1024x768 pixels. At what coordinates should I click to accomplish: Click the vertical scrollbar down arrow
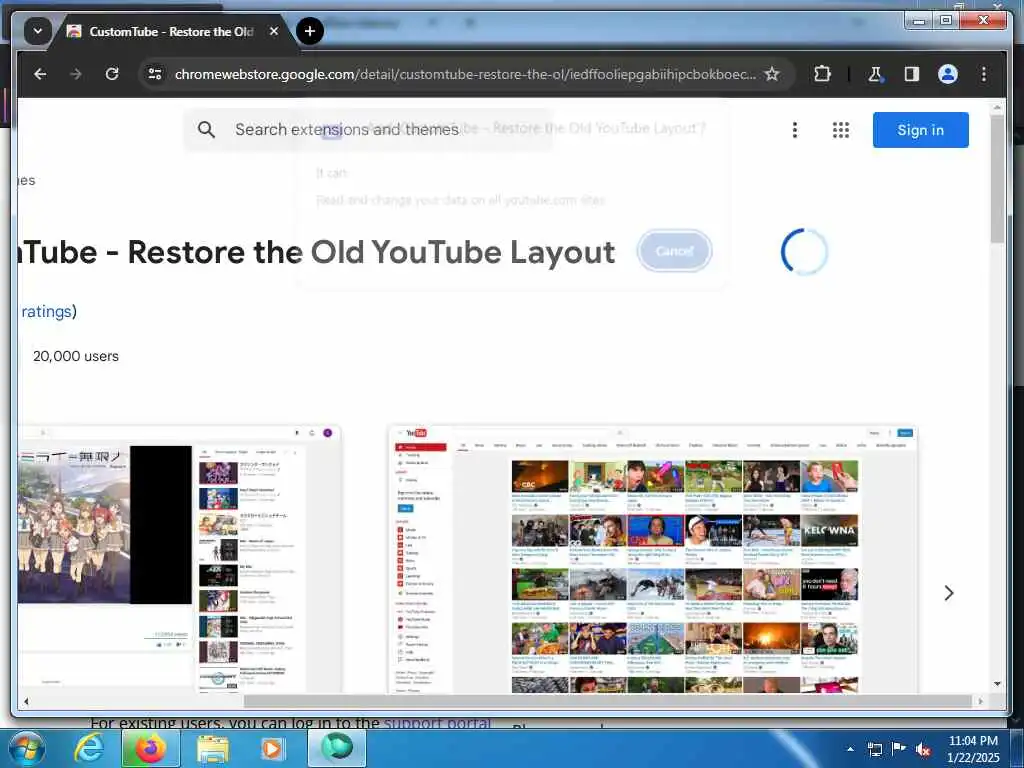pyautogui.click(x=997, y=684)
